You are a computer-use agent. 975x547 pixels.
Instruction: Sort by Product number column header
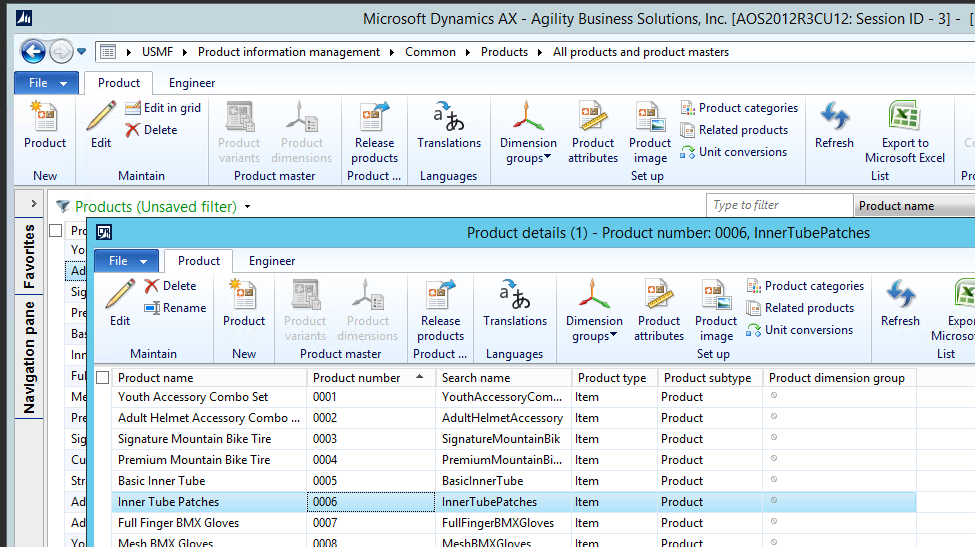pyautogui.click(x=371, y=378)
